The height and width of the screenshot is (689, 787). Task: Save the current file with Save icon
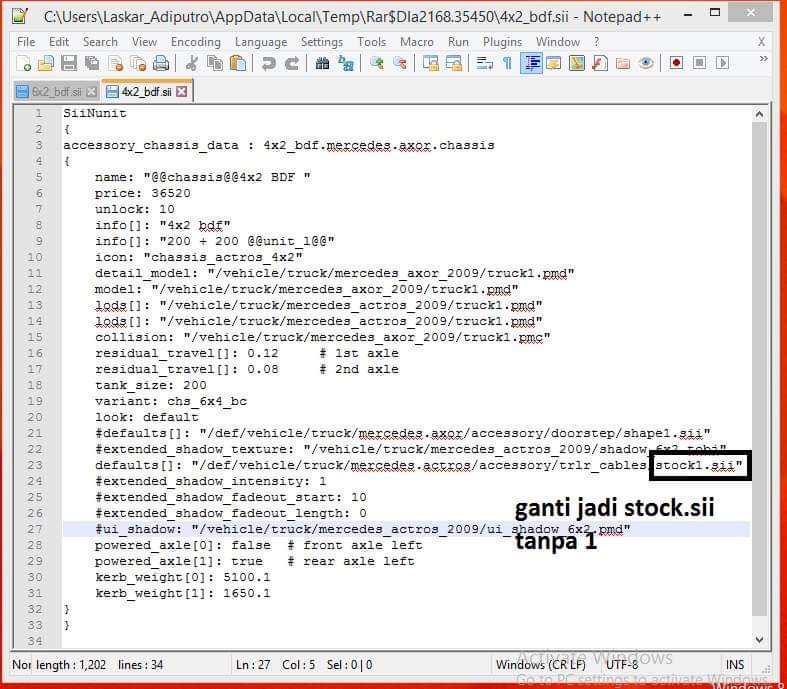pyautogui.click(x=69, y=63)
